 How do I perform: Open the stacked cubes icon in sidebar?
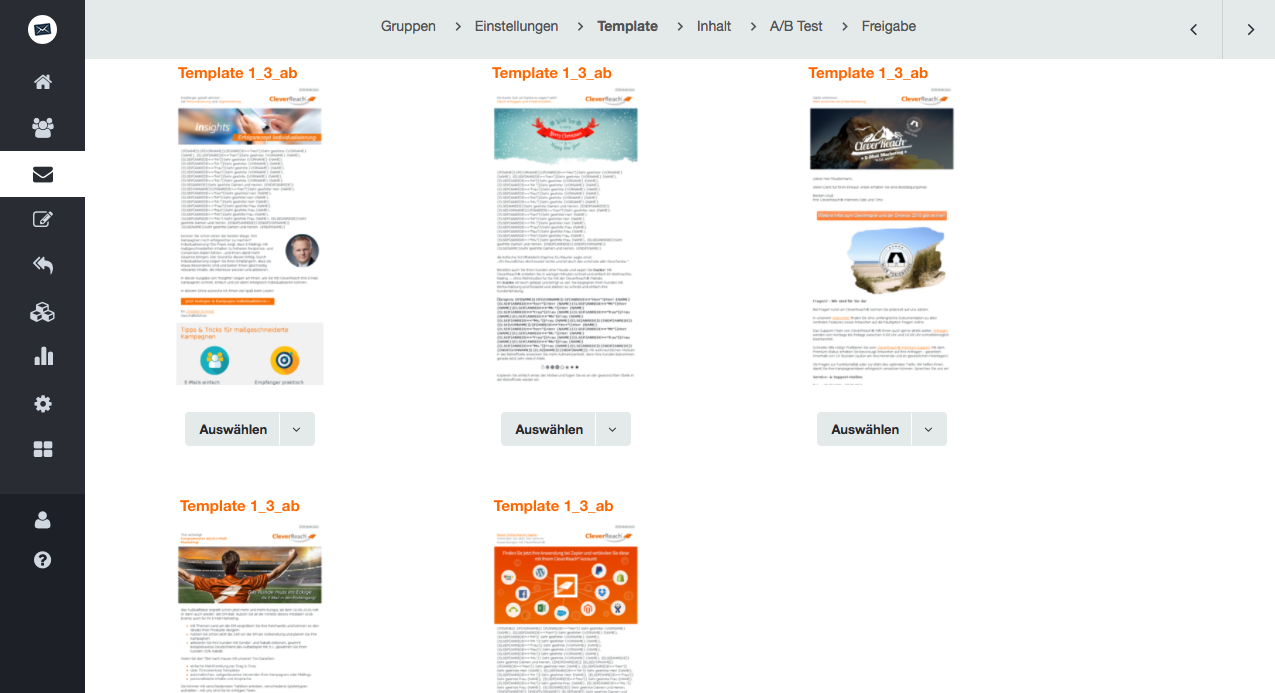[42, 312]
